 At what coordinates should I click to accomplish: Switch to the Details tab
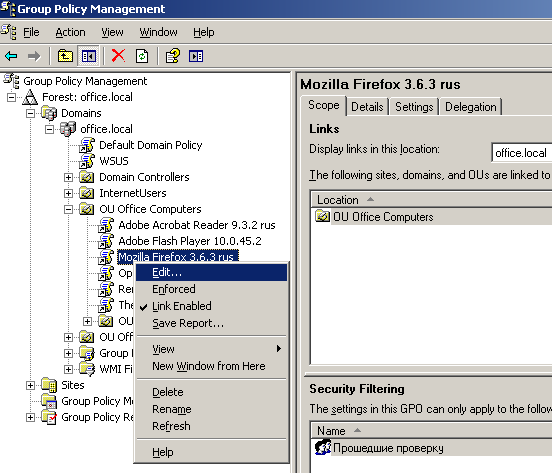tap(367, 107)
